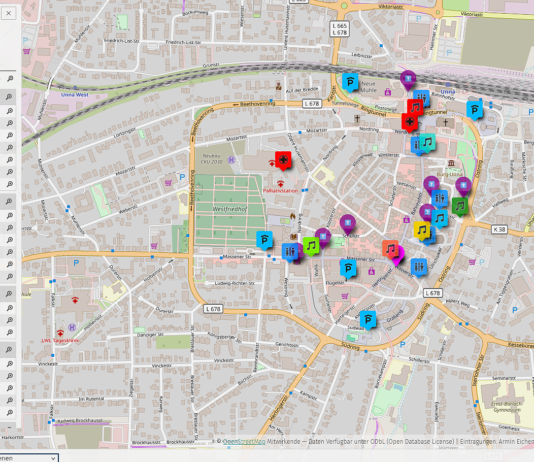The height and width of the screenshot is (462, 534).
Task: Select the red cross marker above Palliativstation
Action: pyautogui.click(x=283, y=160)
